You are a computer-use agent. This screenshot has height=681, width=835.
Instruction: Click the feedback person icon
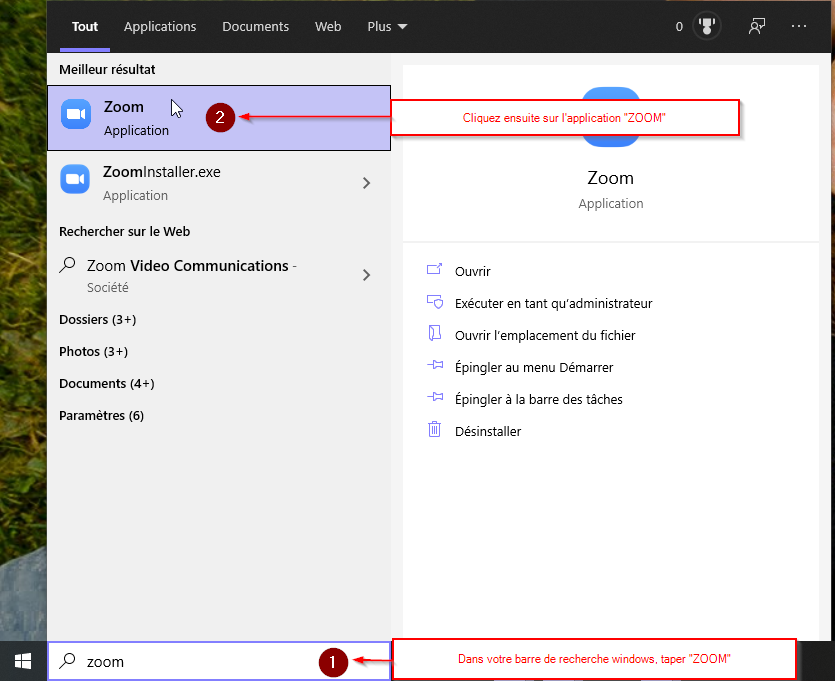tap(757, 27)
